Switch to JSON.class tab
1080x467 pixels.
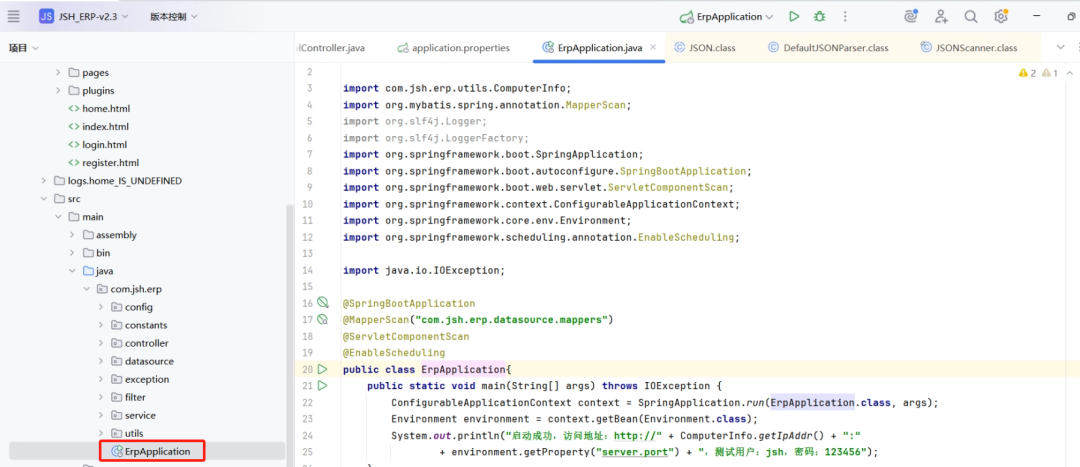705,48
